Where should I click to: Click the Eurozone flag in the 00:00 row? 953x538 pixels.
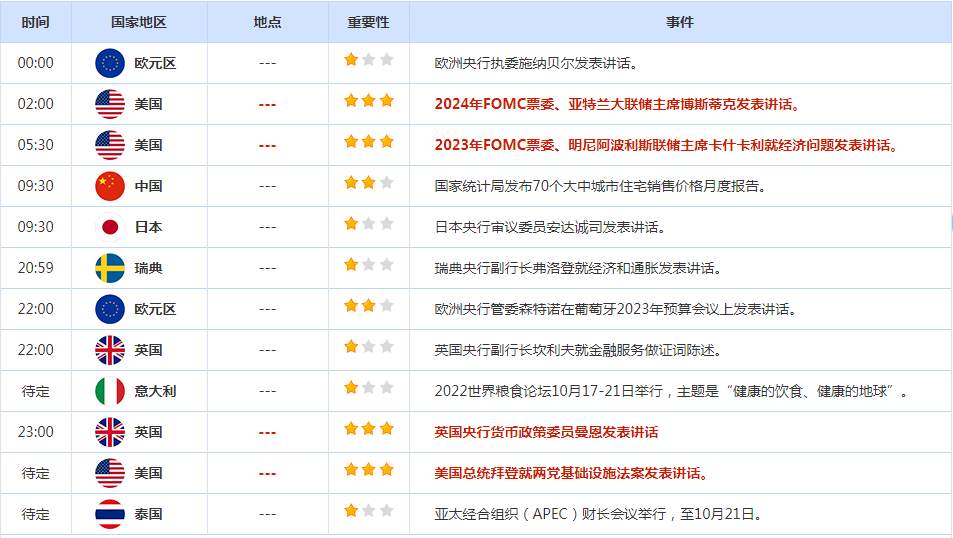coord(110,63)
